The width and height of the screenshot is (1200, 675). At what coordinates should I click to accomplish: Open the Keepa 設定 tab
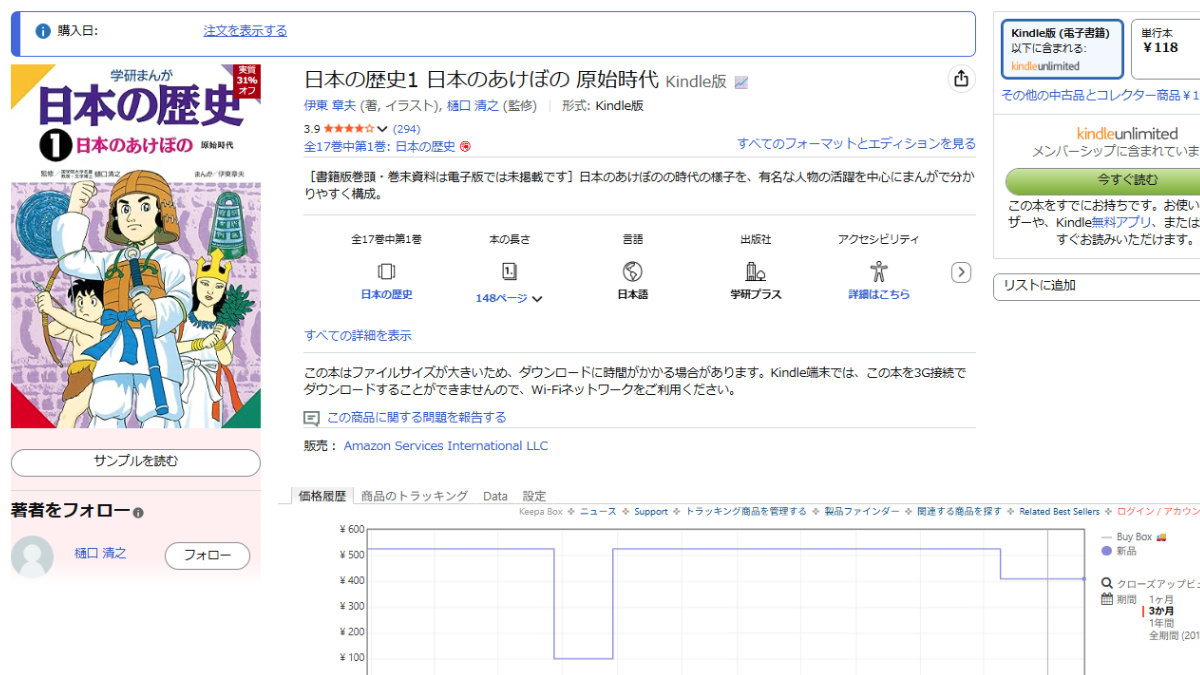click(534, 496)
